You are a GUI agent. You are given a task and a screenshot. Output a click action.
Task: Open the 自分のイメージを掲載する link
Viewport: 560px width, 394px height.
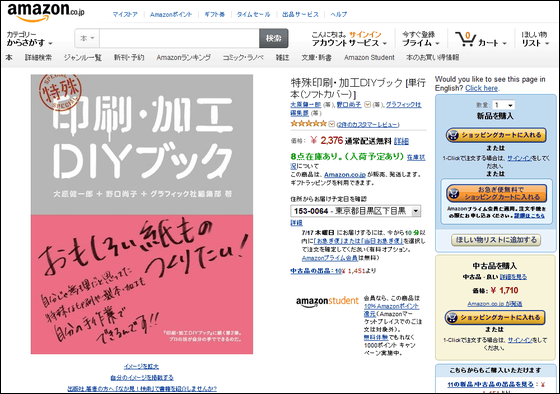click(142, 378)
